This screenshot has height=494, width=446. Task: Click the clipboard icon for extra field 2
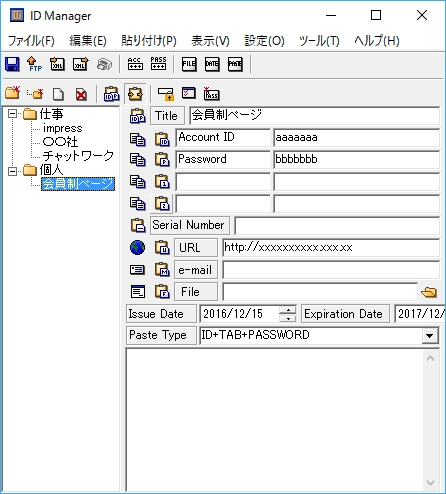[x=162, y=204]
